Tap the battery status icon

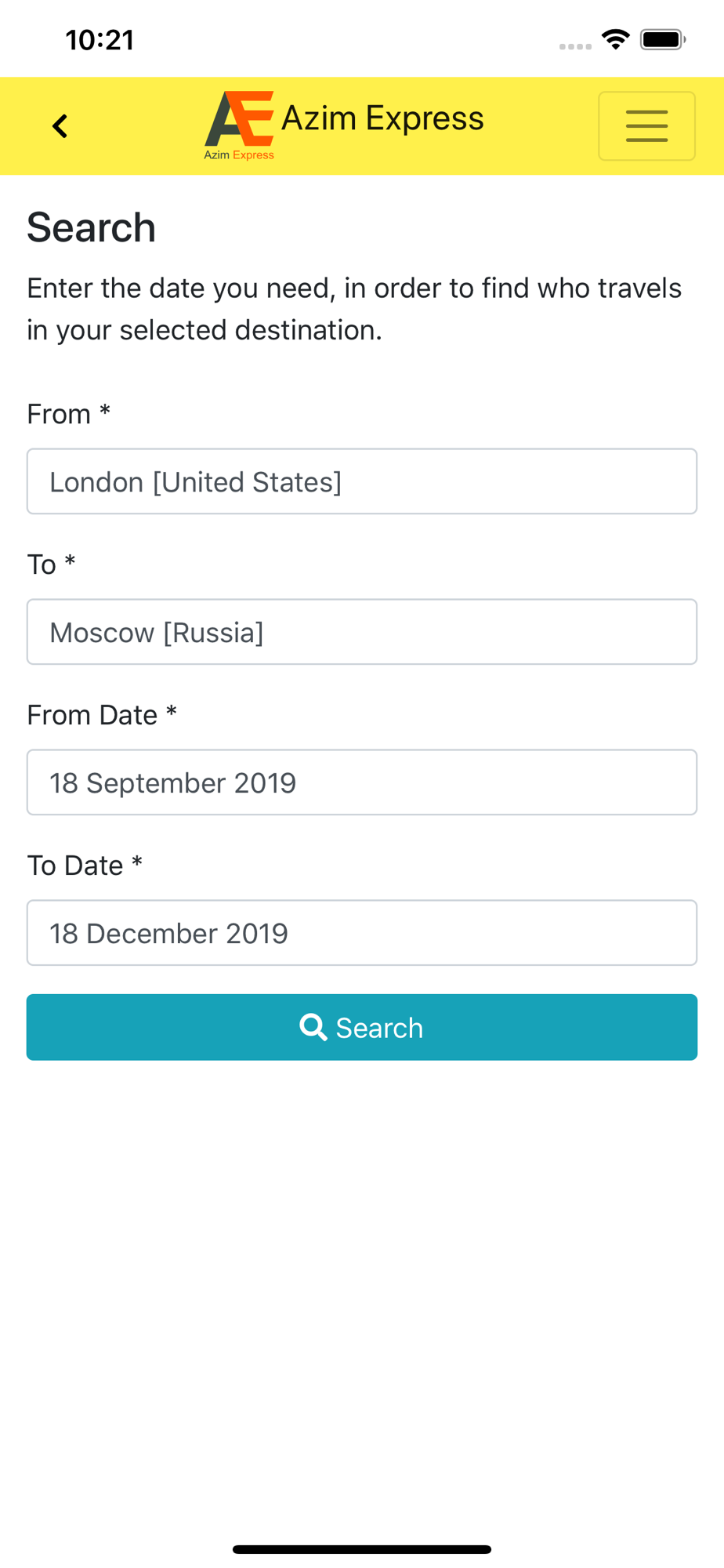(663, 39)
